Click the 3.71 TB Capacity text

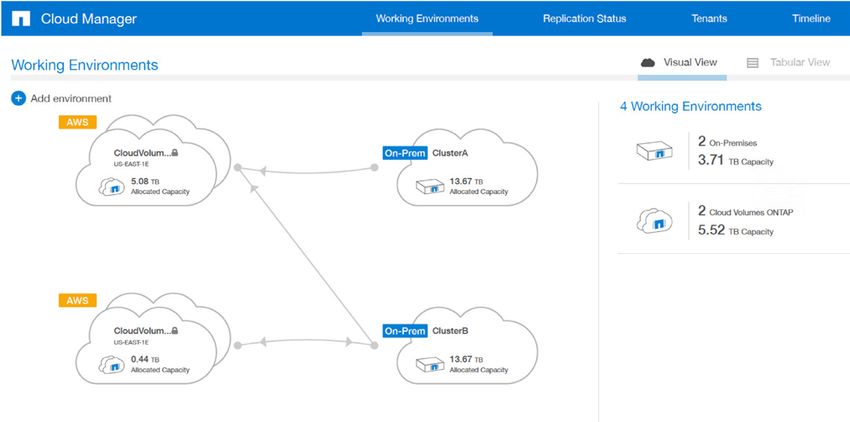pos(736,161)
